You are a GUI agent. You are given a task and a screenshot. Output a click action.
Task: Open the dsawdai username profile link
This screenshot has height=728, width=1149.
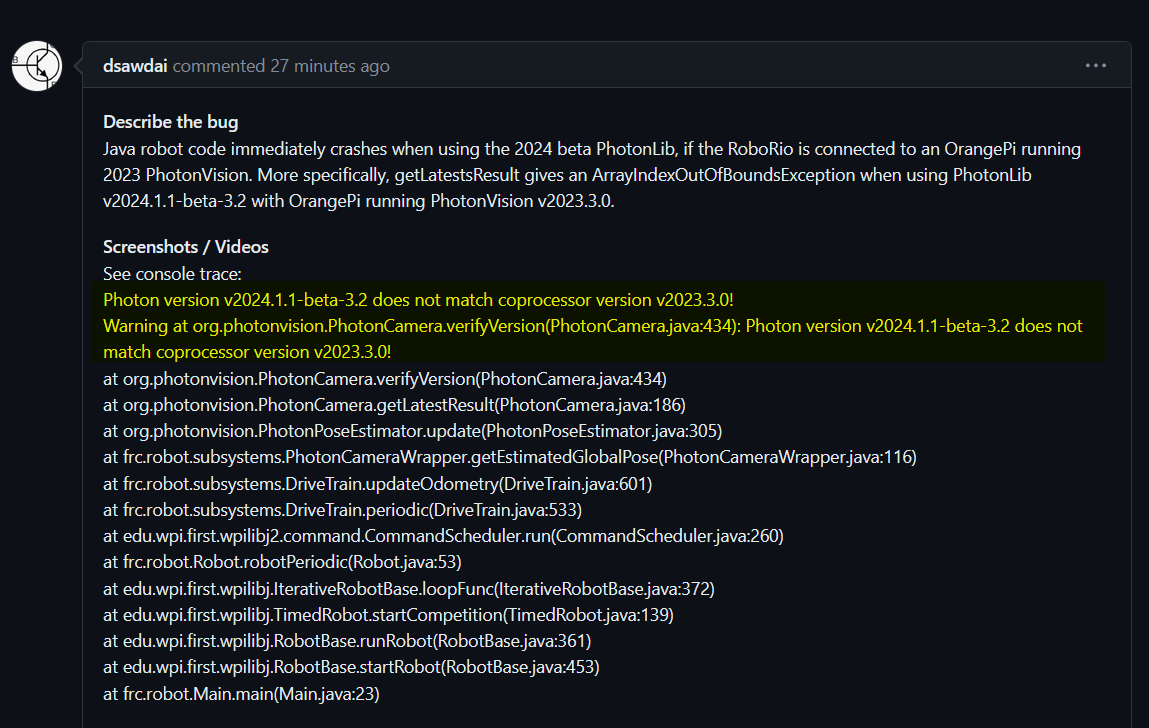click(135, 66)
